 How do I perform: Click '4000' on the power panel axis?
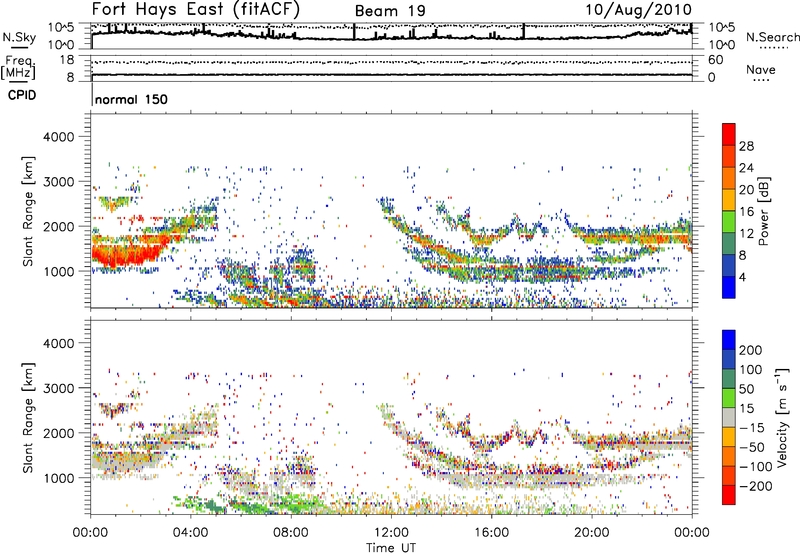coord(58,137)
